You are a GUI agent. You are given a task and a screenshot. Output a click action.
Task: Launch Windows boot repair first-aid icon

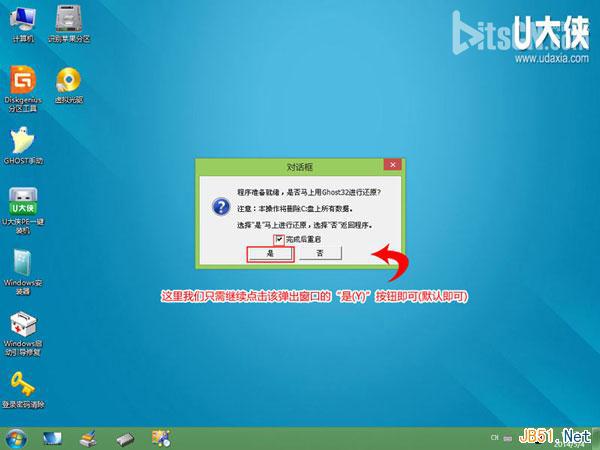click(x=23, y=334)
